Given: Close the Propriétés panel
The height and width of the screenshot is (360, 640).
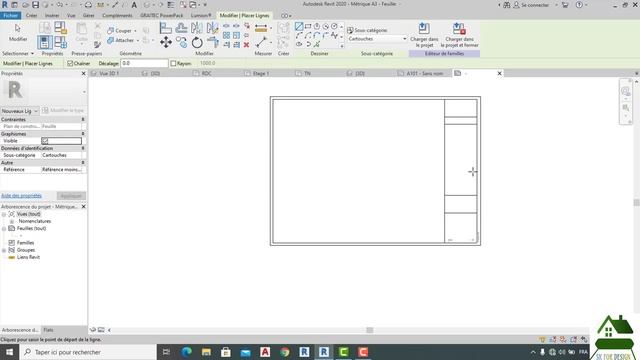Looking at the screenshot, I should click(84, 73).
